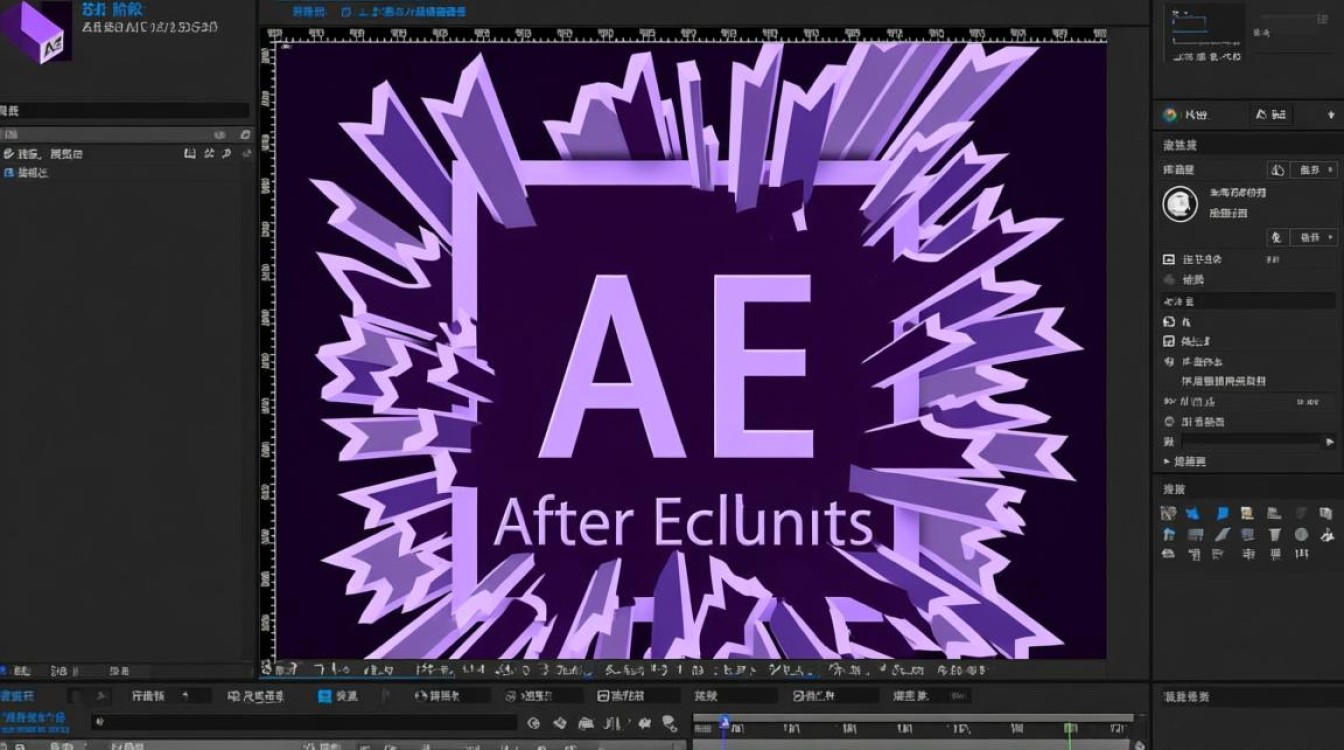The width and height of the screenshot is (1344, 750).
Task: Click the dark search field in the Project panel
Action: click(125, 111)
